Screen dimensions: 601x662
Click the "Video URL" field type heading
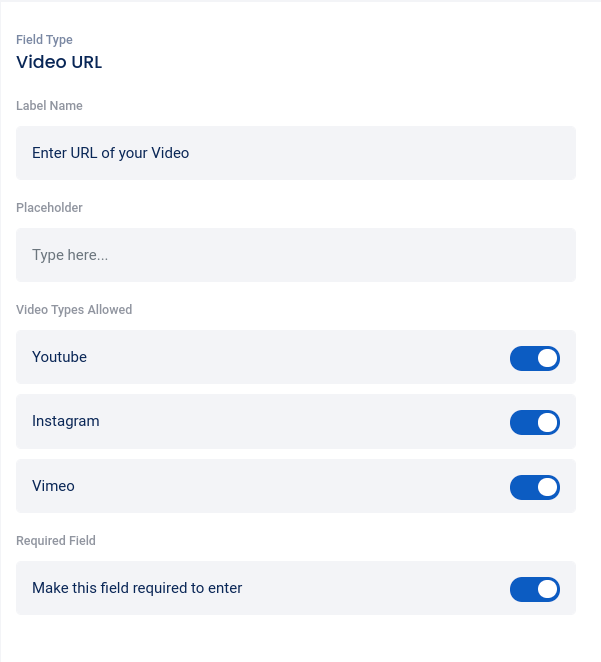(x=59, y=62)
